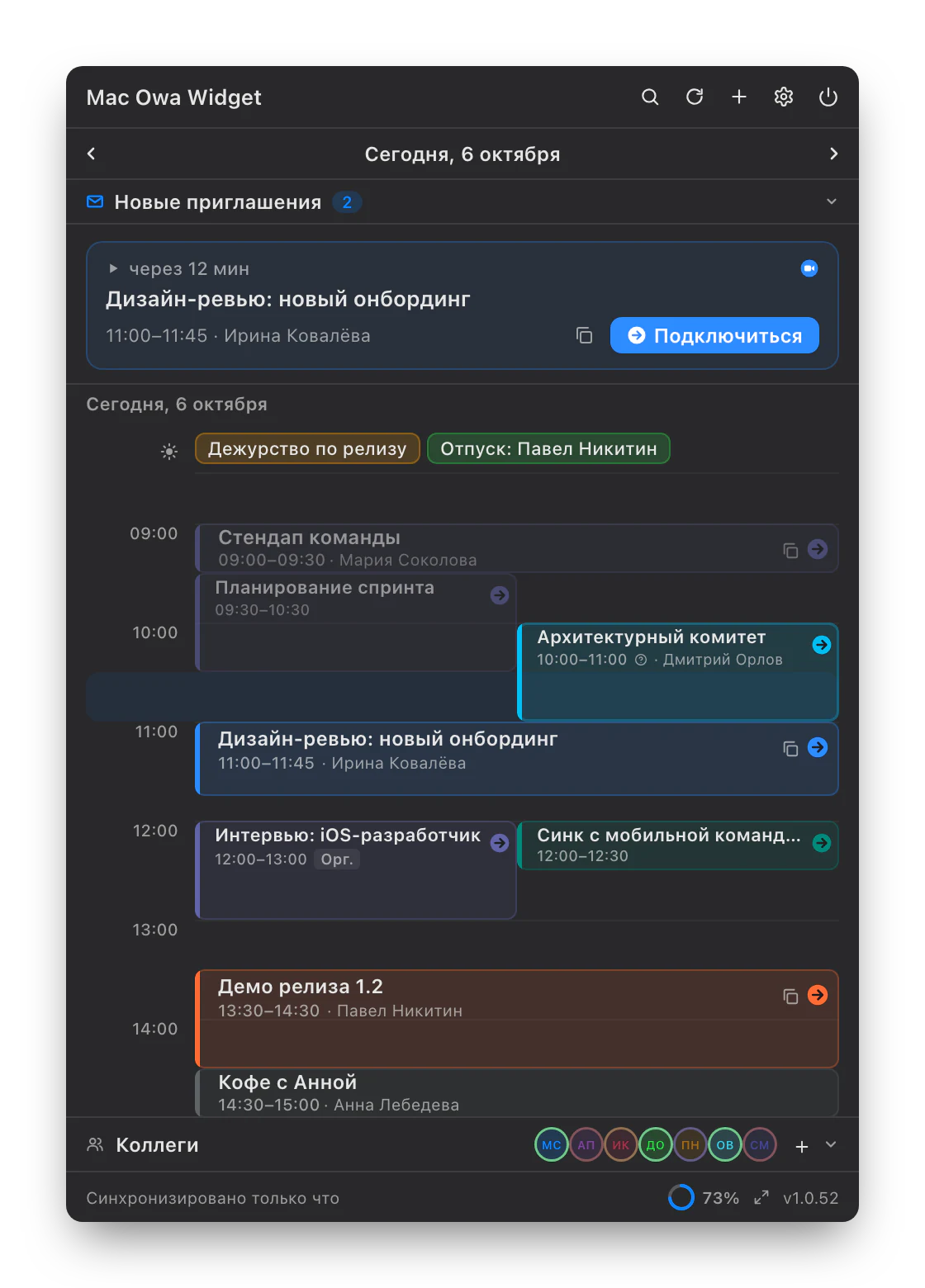Expand Коллеги section chevron

(831, 1144)
